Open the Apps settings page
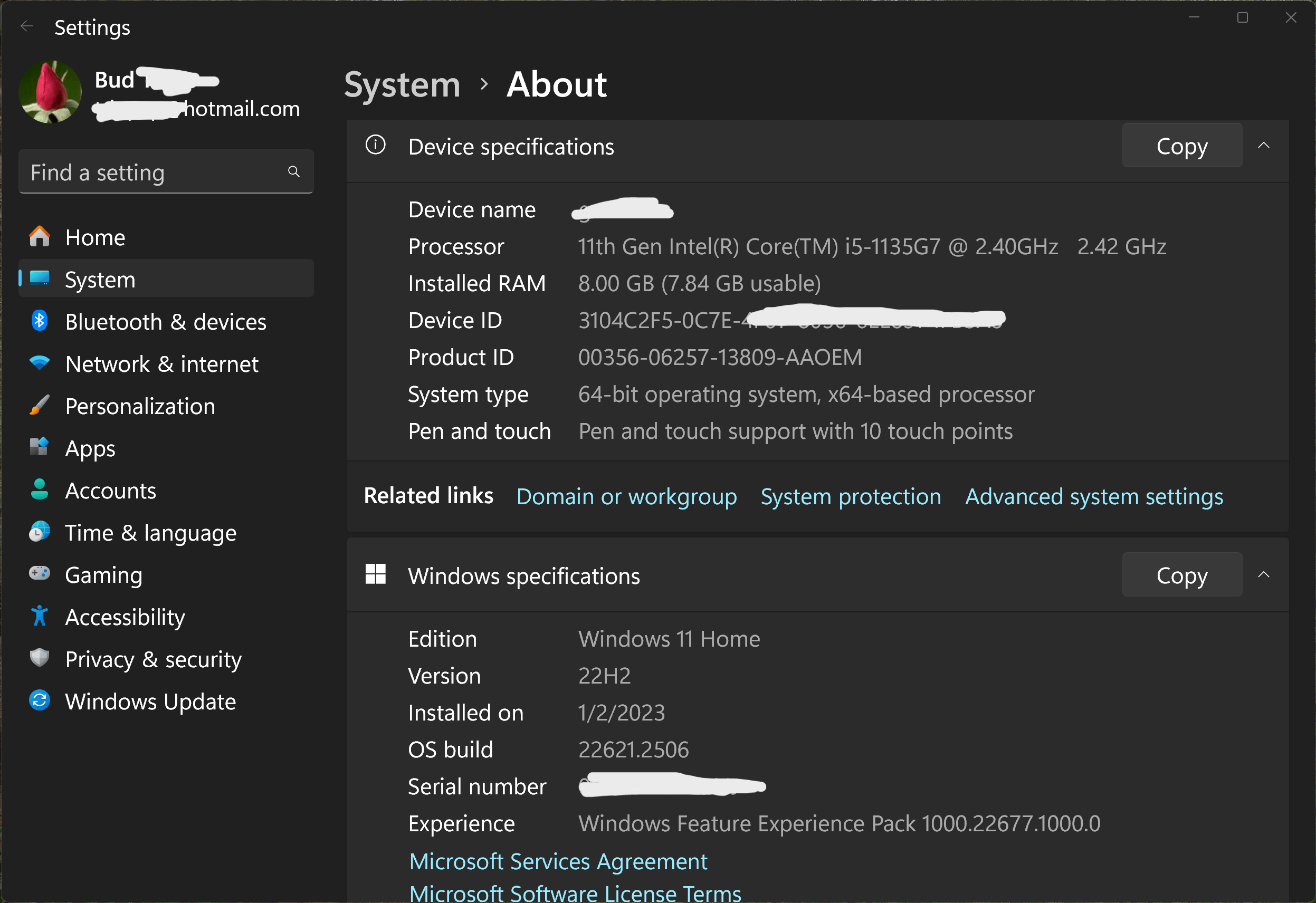The image size is (1316, 903). 90,448
